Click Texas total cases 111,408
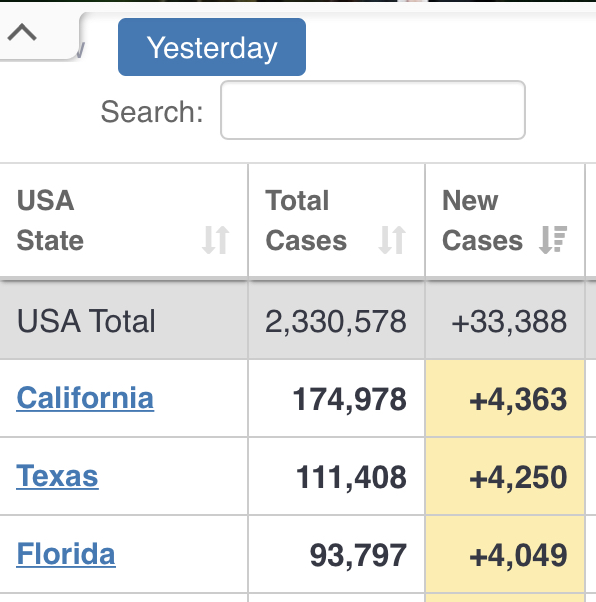Viewport: 596px width, 602px height. pyautogui.click(x=351, y=477)
